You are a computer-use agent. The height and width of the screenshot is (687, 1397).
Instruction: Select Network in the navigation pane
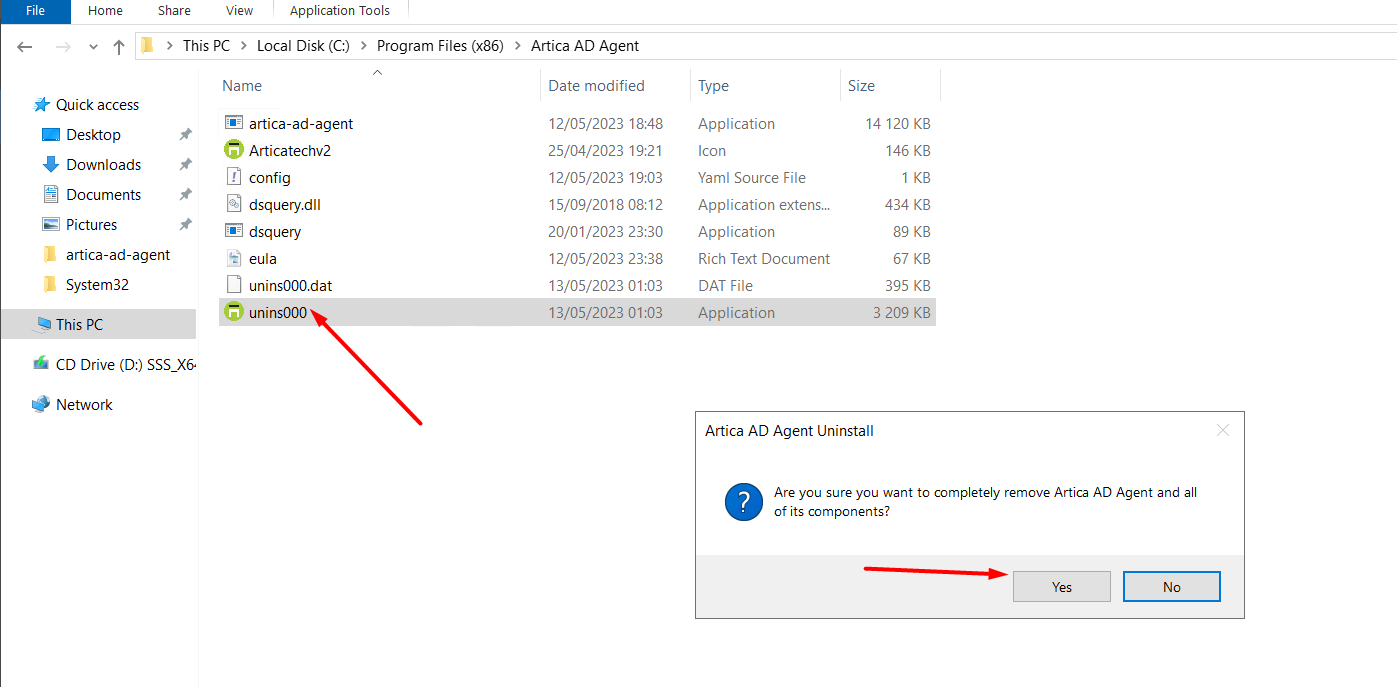(84, 405)
